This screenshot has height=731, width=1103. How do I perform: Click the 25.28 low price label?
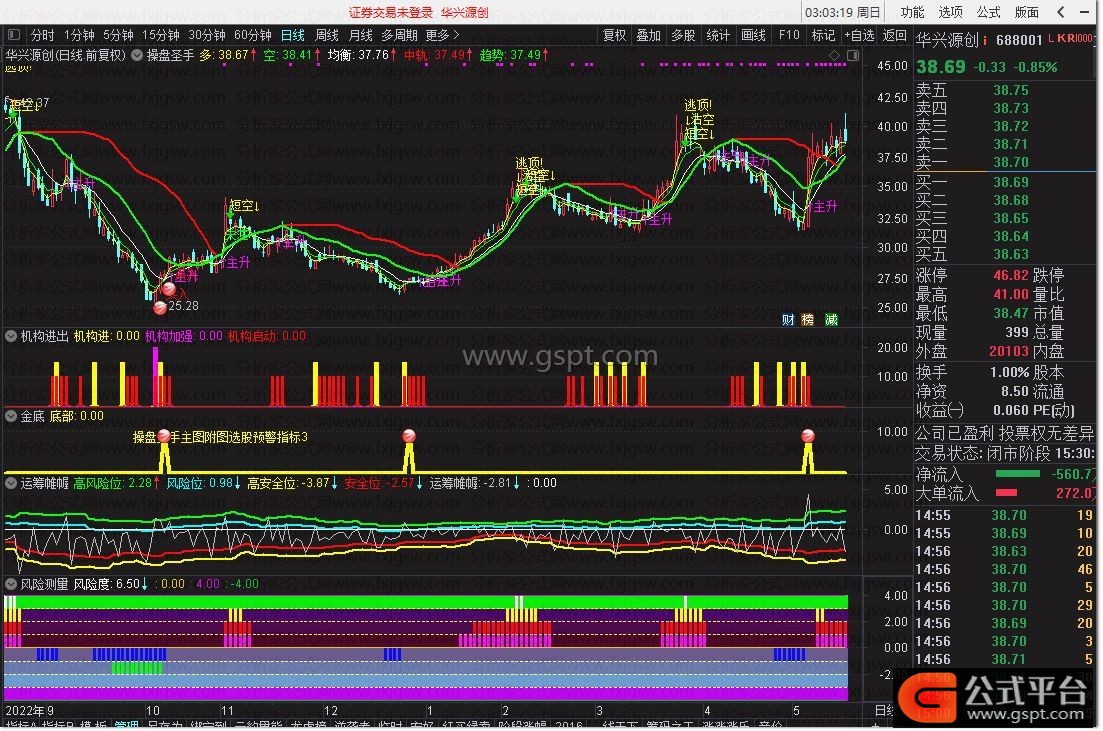point(184,306)
